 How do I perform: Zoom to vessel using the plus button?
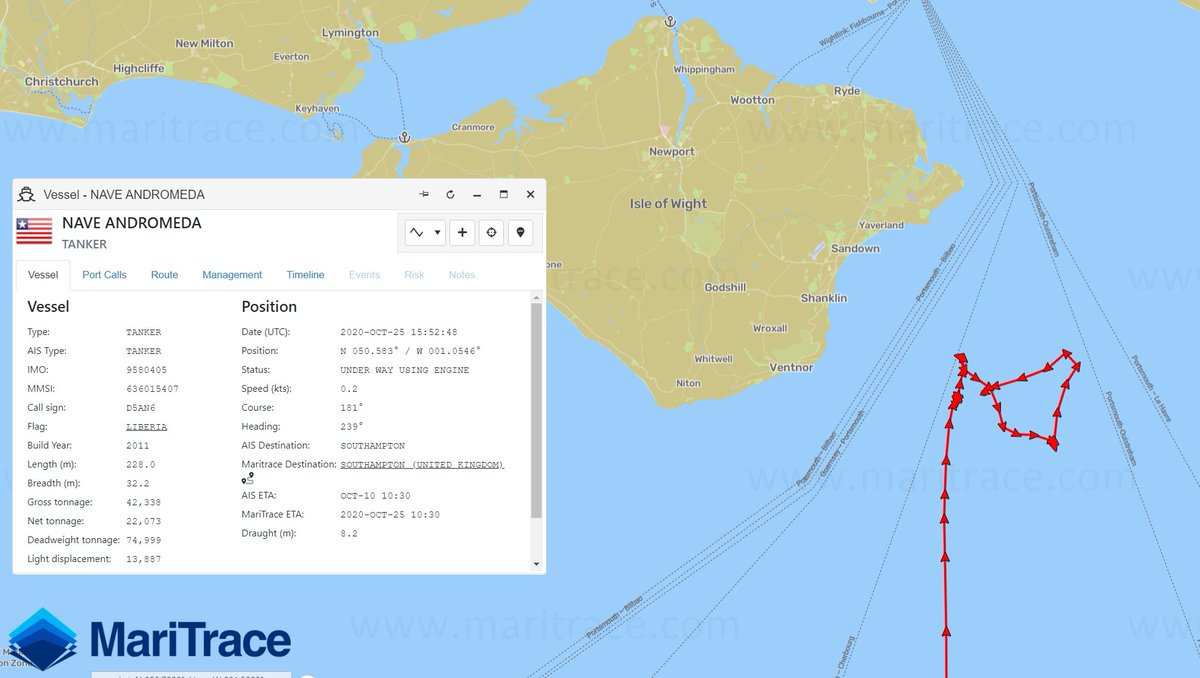coord(462,232)
